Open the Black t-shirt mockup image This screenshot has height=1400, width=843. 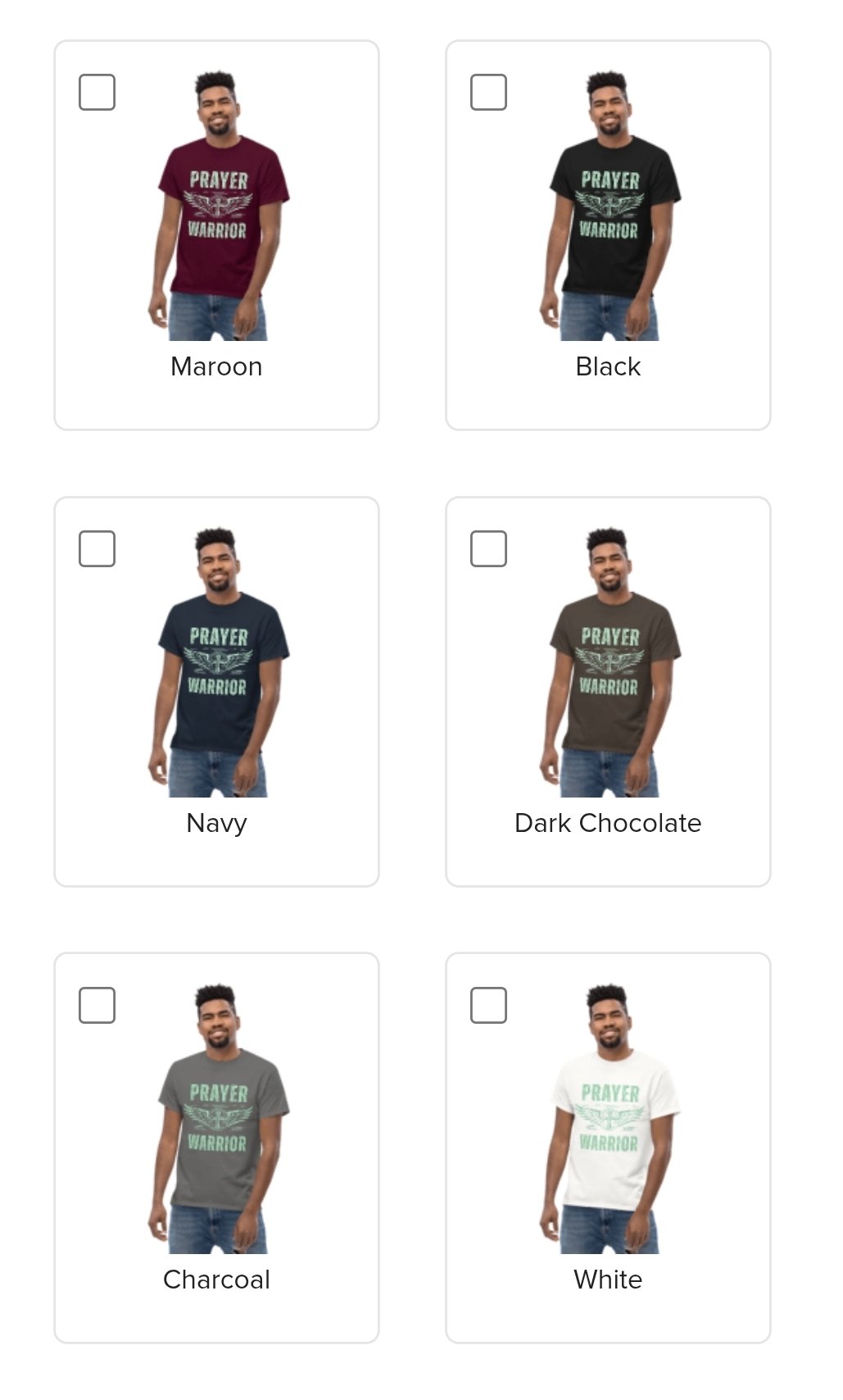[610, 206]
